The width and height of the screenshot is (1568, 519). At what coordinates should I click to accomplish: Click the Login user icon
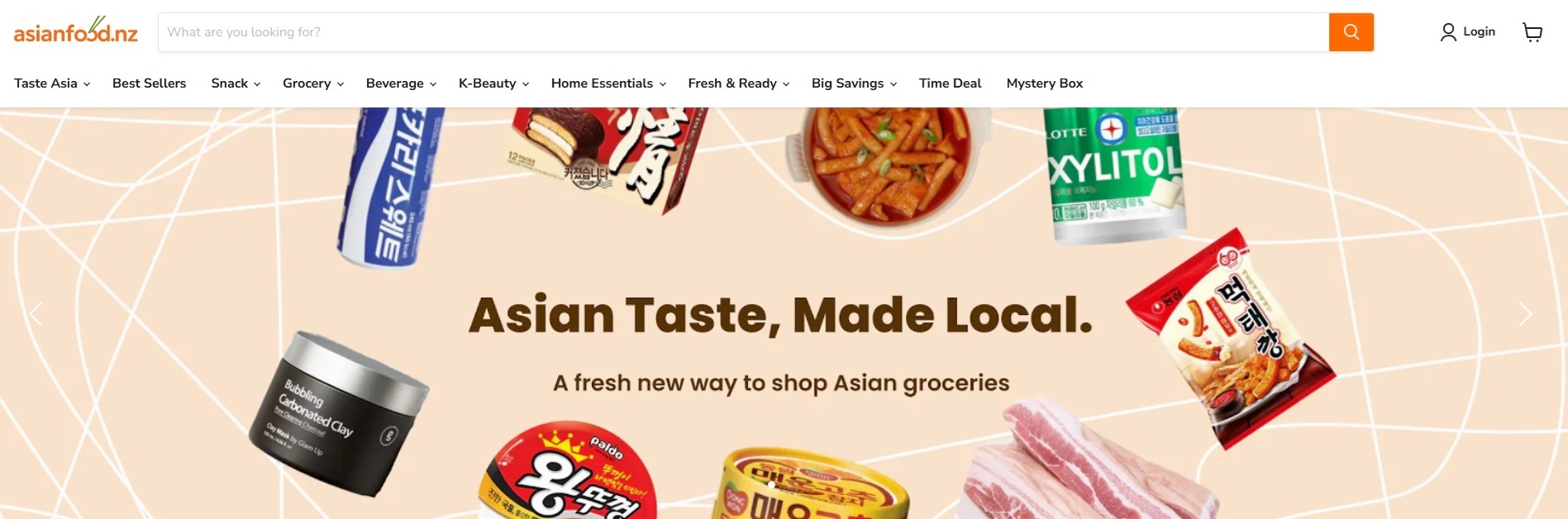coord(1448,32)
